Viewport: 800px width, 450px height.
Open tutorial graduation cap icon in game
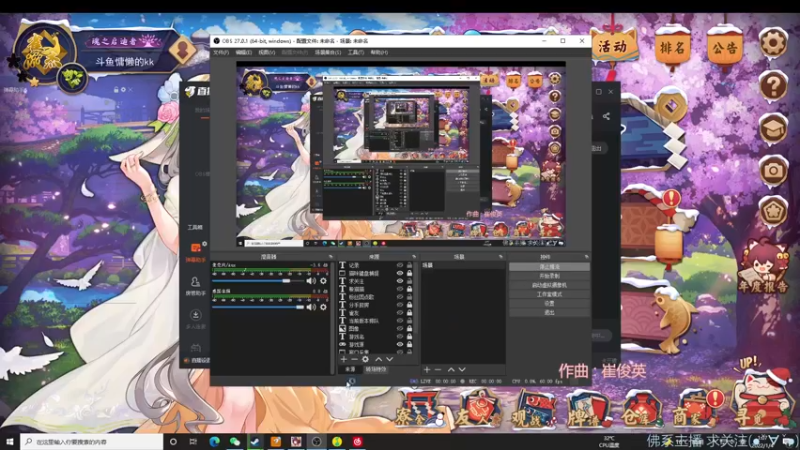(x=773, y=128)
